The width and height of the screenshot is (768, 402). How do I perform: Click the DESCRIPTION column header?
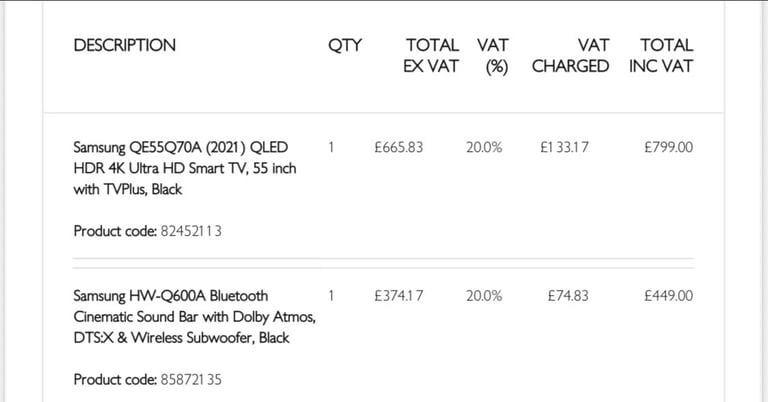coord(124,45)
